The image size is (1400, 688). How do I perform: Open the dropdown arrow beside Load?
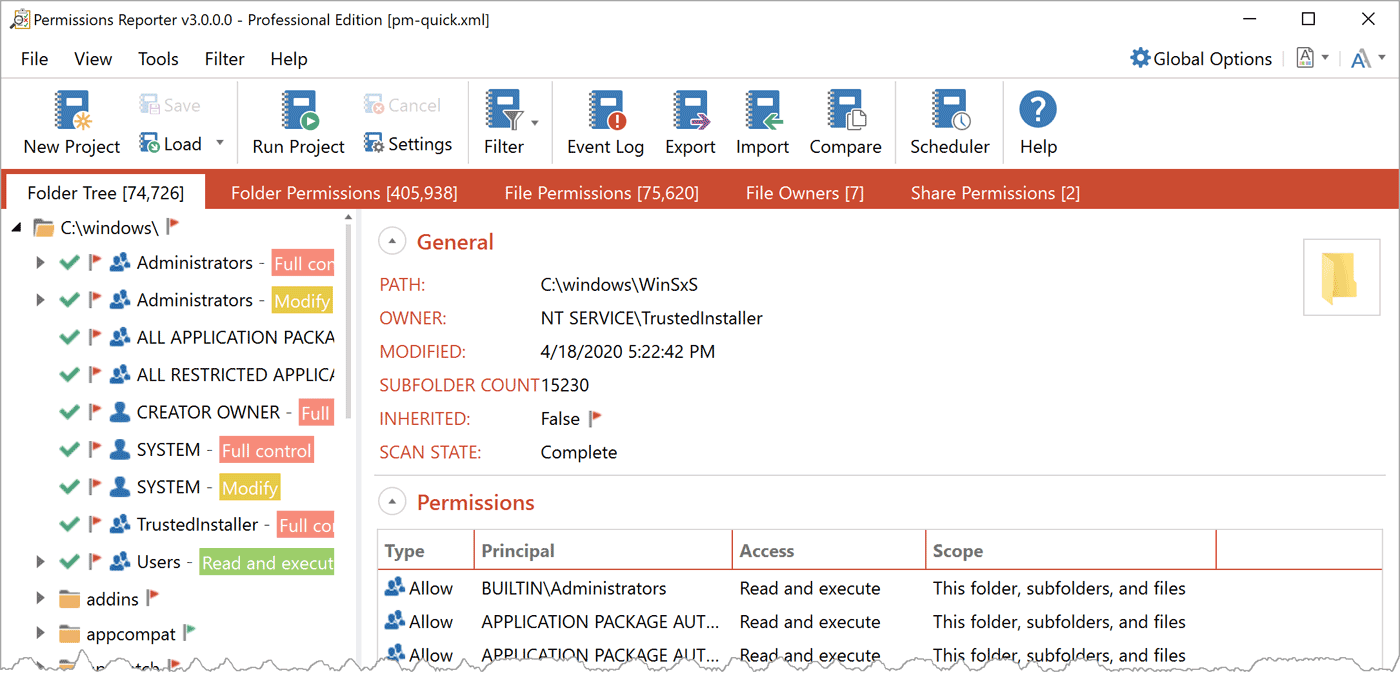coord(220,144)
